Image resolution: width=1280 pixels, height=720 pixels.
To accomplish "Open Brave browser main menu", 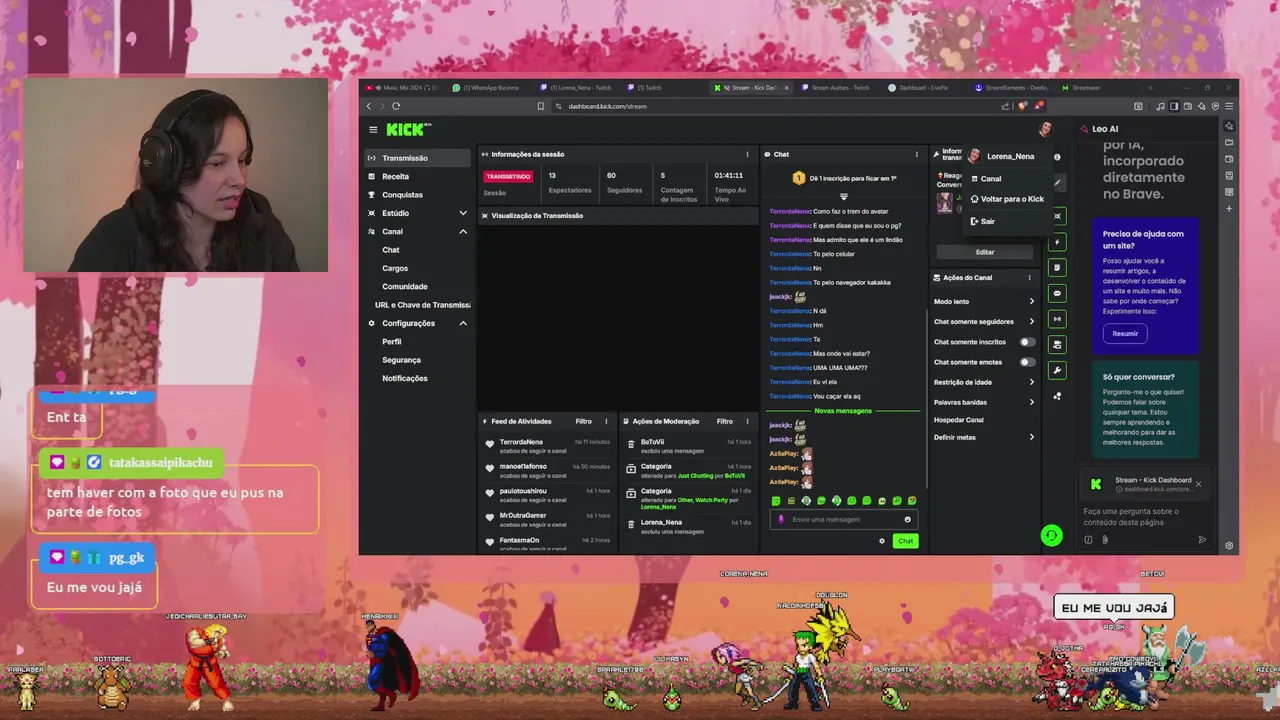I will tap(1229, 106).
